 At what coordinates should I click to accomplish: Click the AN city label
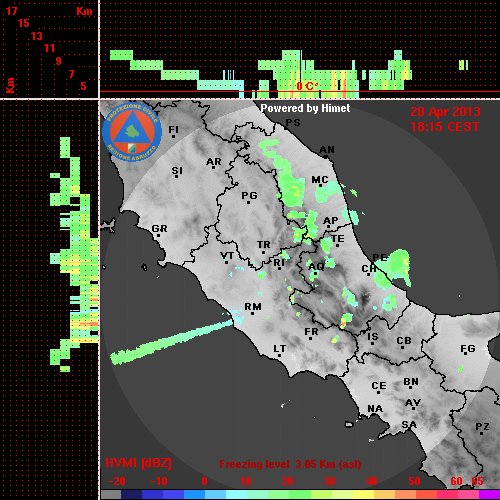click(x=327, y=150)
